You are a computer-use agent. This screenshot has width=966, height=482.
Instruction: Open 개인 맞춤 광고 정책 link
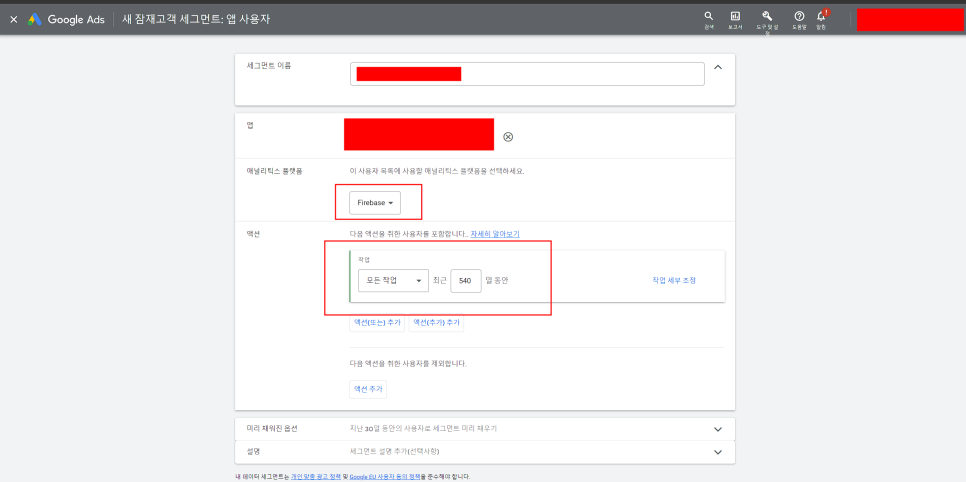point(315,476)
